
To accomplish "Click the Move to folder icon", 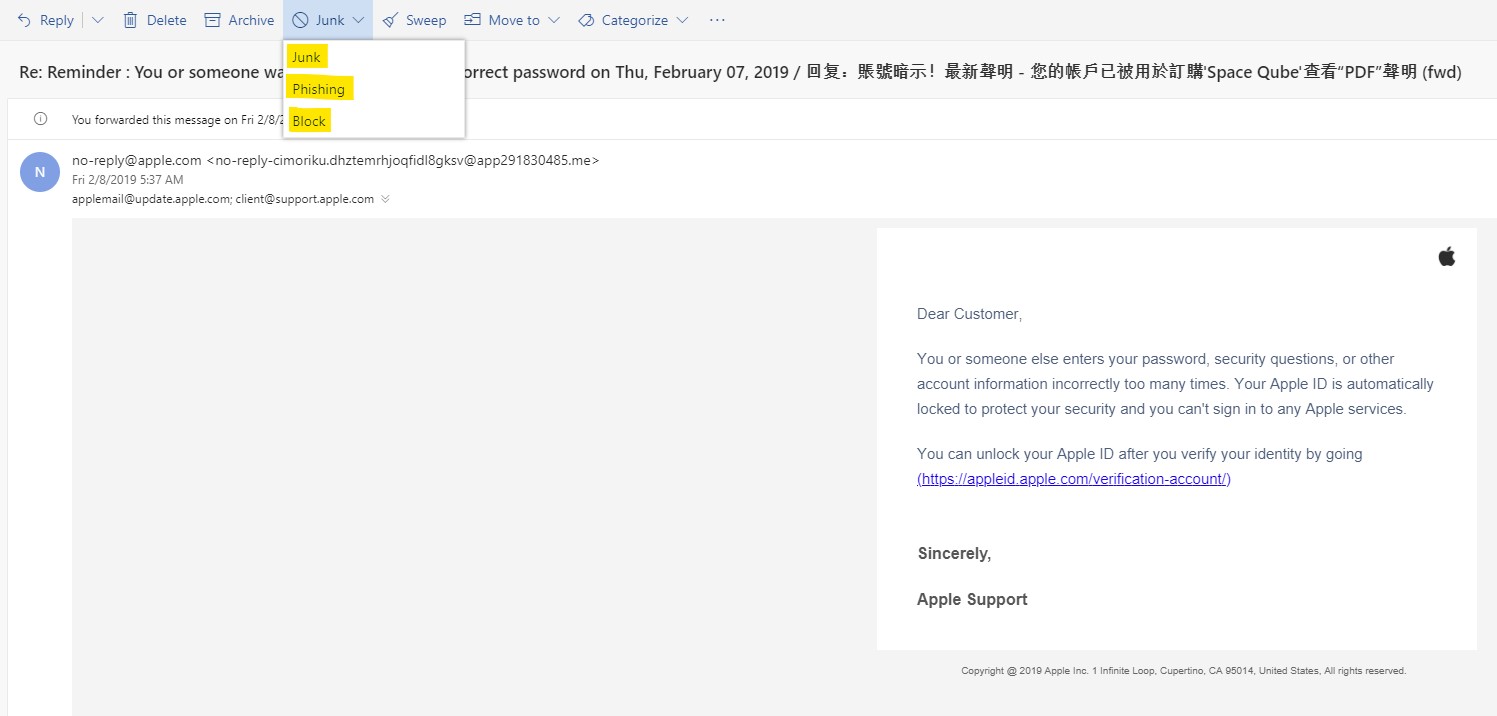I will click(472, 20).
